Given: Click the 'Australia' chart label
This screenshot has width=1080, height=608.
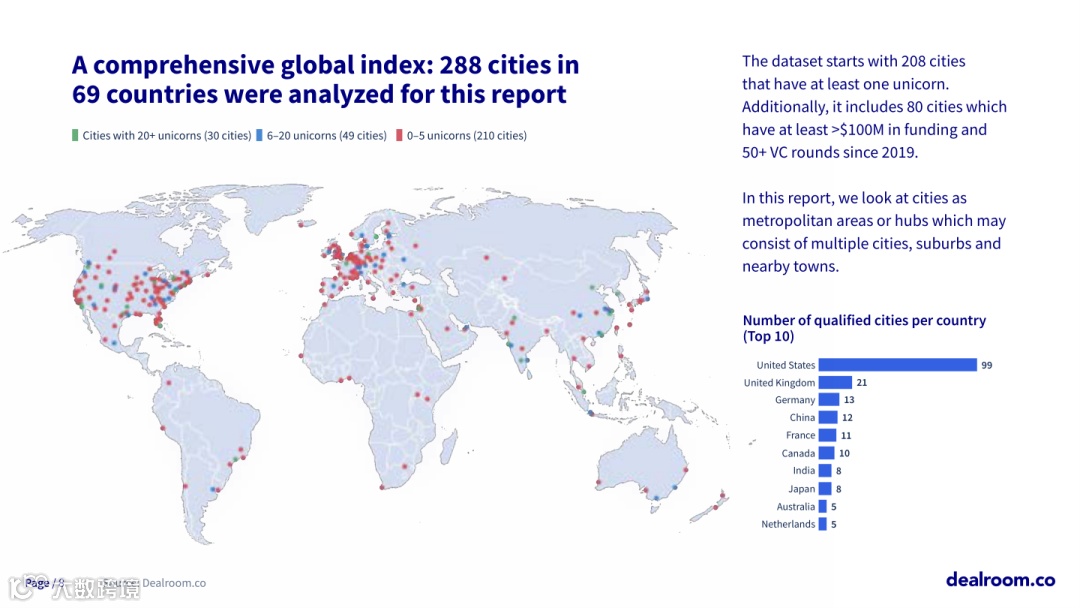Looking at the screenshot, I should 796,507.
